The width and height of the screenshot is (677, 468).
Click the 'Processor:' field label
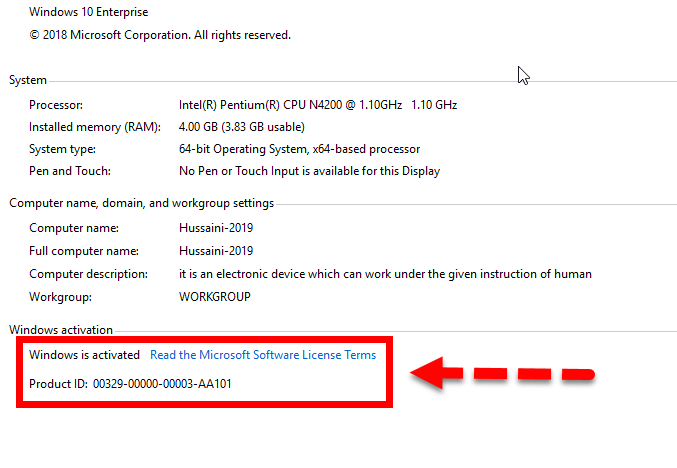[56, 105]
